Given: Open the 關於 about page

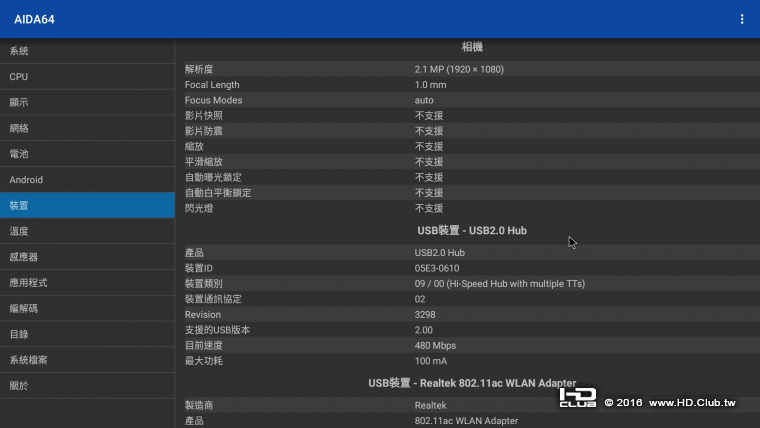Looking at the screenshot, I should point(87,386).
